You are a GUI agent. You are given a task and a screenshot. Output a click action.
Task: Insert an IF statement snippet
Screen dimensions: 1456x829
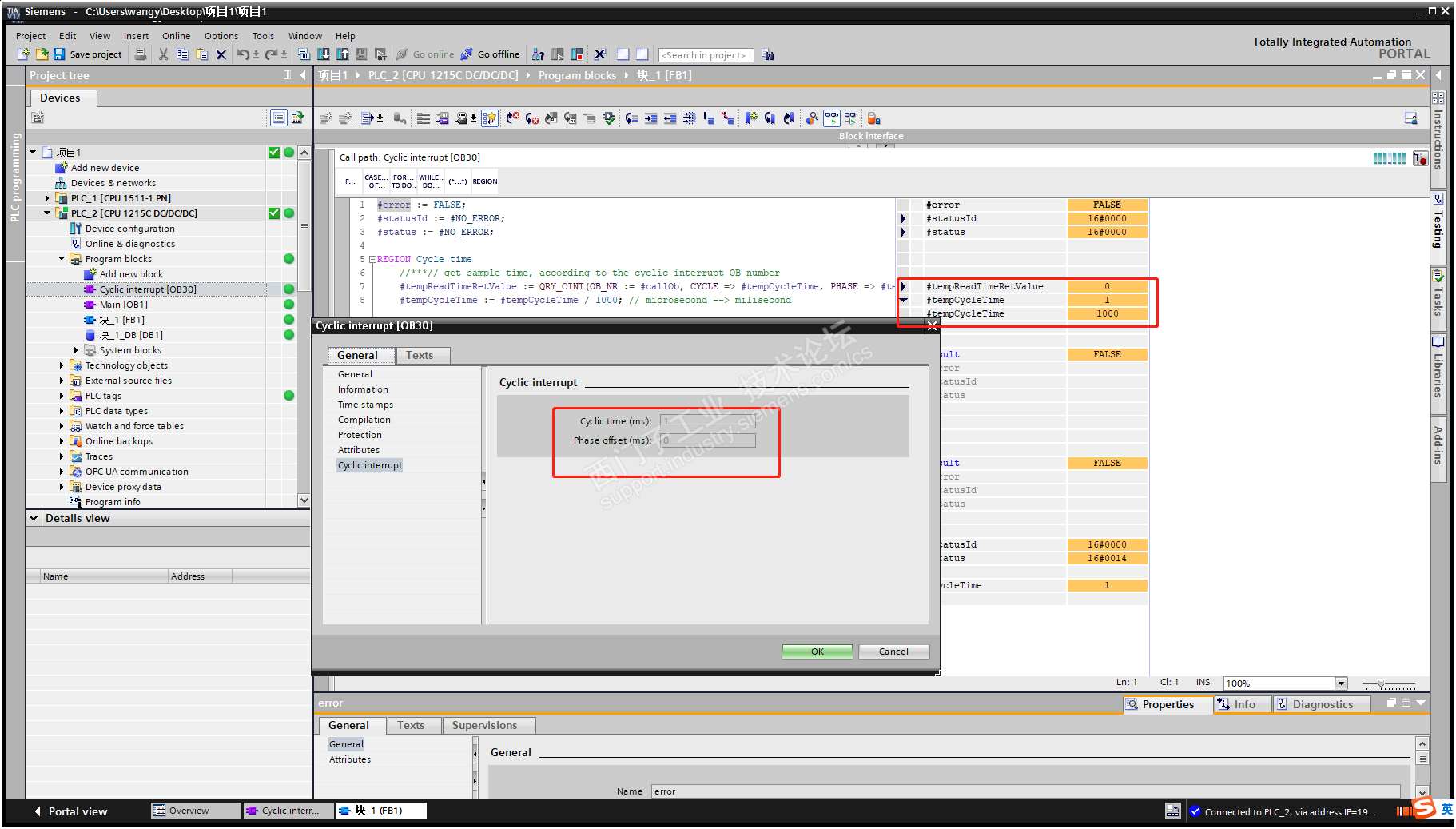coord(349,181)
